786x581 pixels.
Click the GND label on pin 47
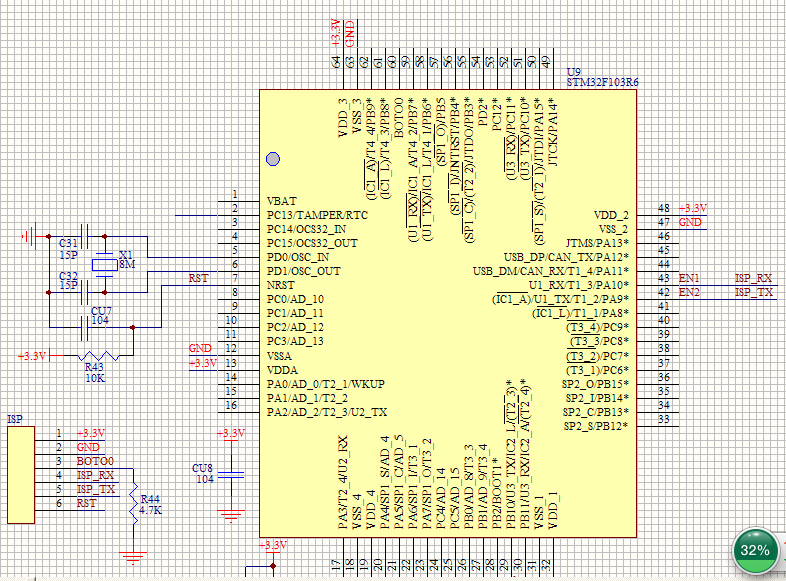tap(690, 222)
